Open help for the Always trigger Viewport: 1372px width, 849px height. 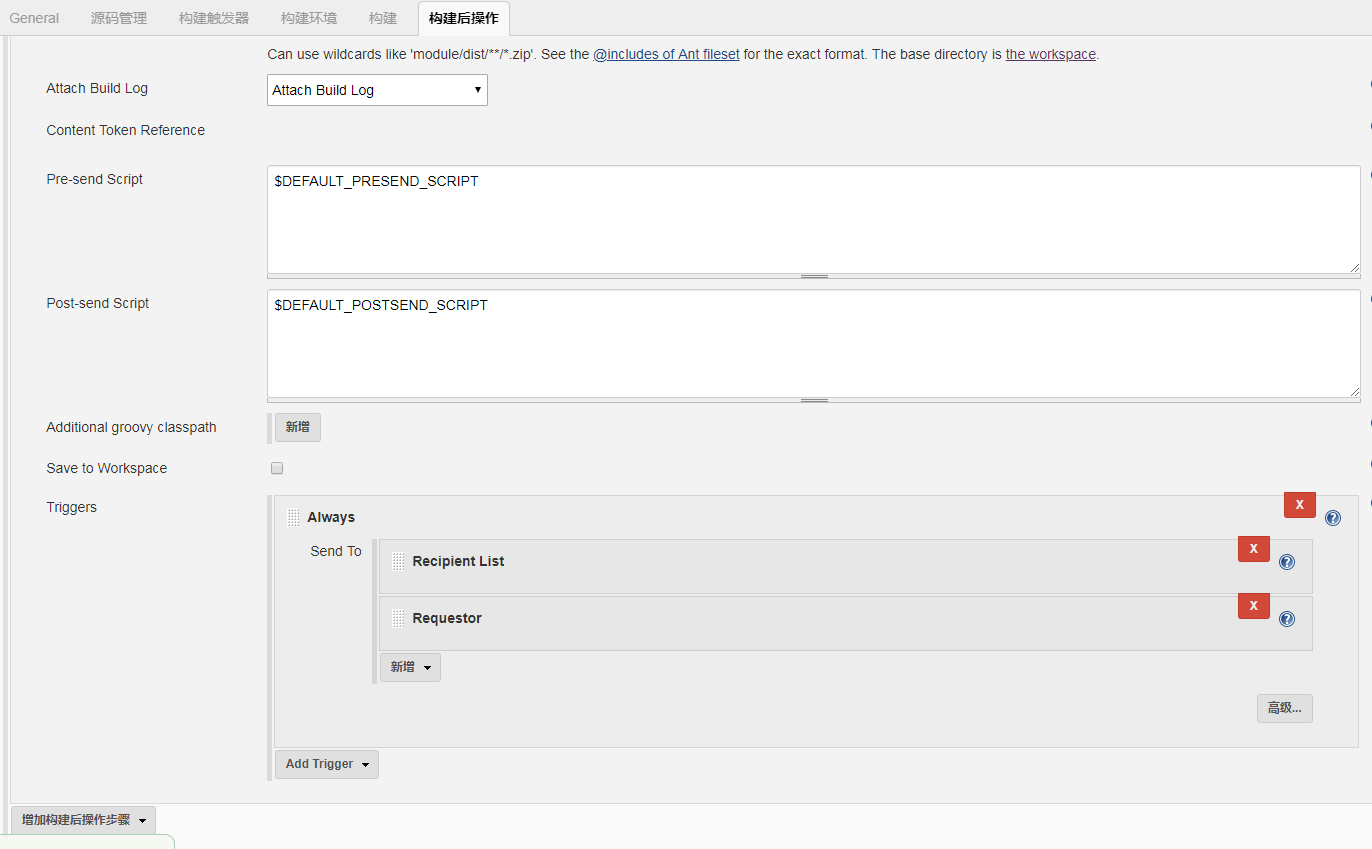tap(1332, 518)
